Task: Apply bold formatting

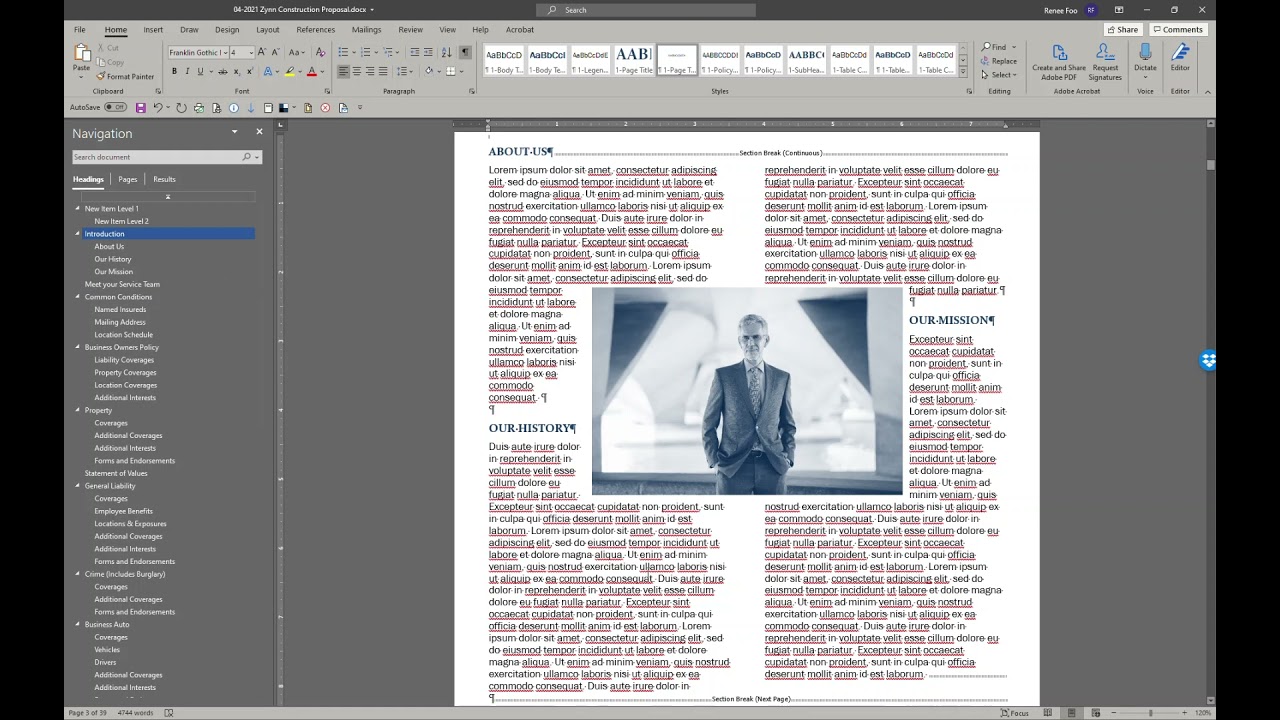Action: (174, 71)
